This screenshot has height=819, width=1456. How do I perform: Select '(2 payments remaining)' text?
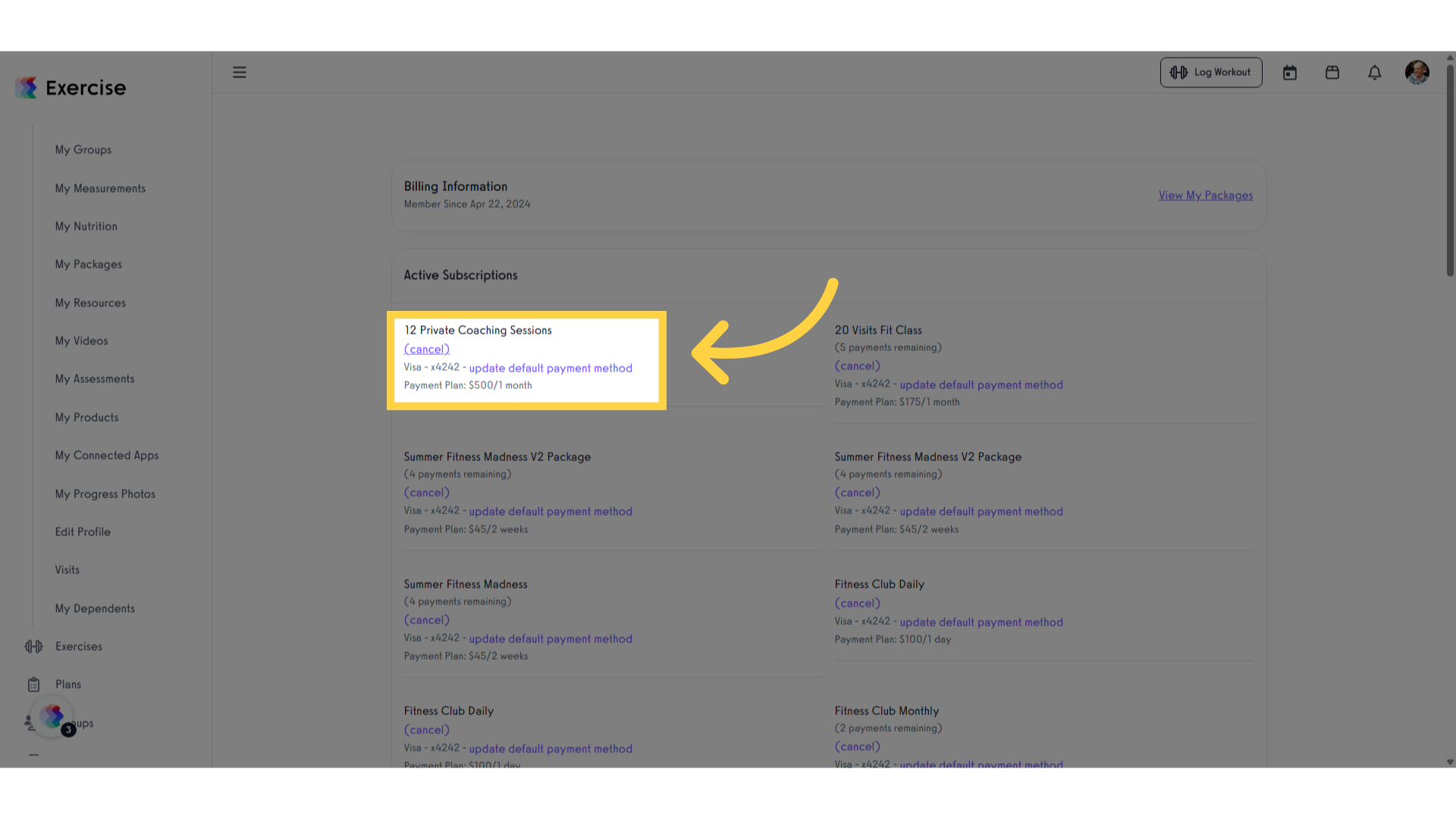(888, 728)
